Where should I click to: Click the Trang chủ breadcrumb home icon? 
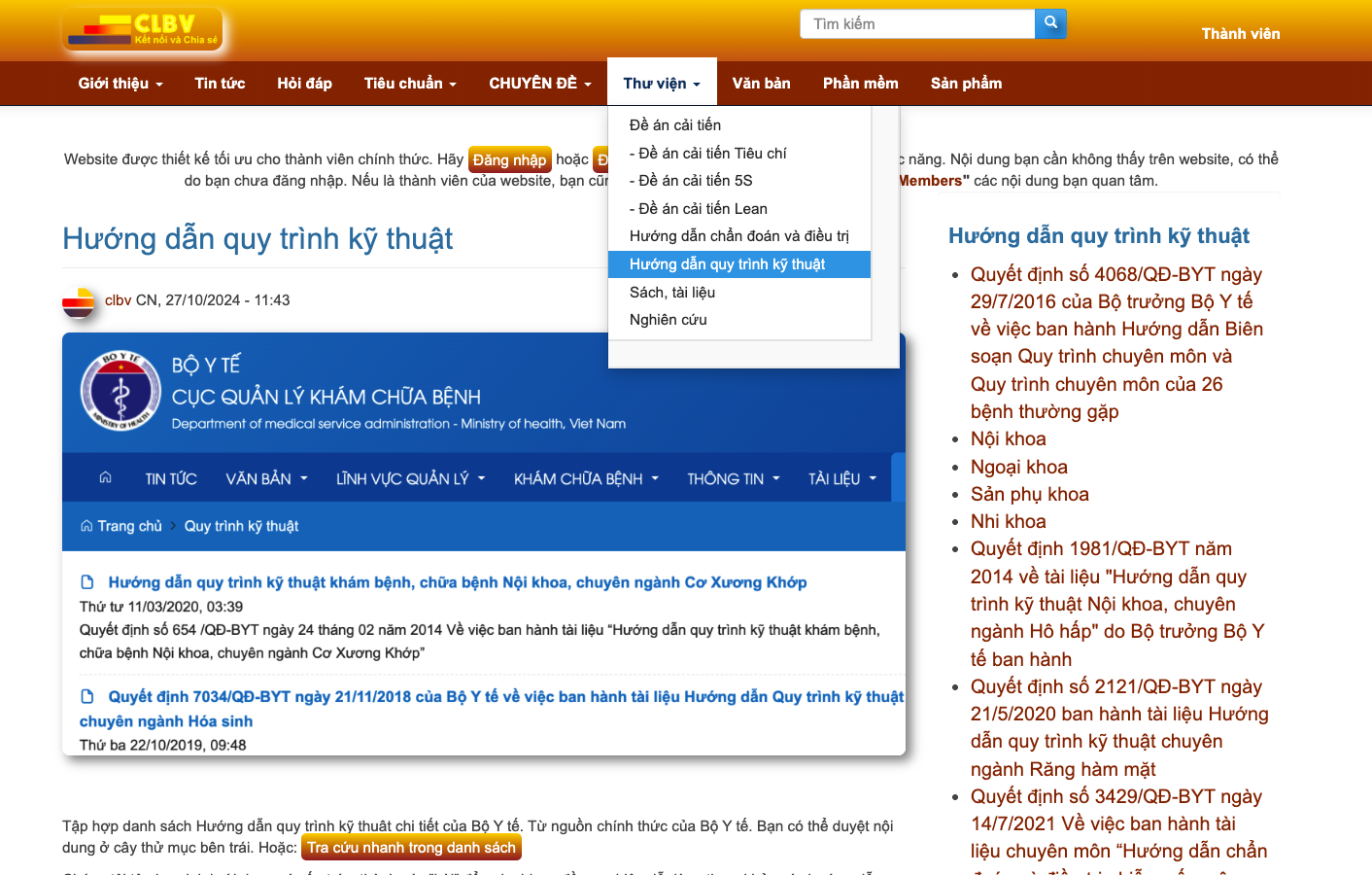pyautogui.click(x=86, y=526)
